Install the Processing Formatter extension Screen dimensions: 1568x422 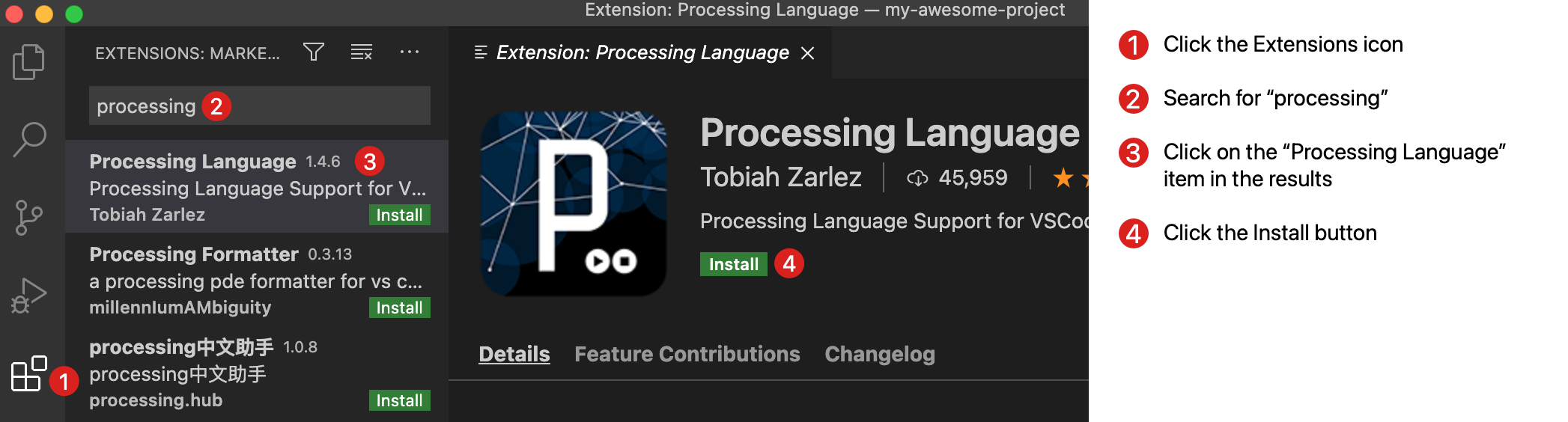tap(399, 308)
